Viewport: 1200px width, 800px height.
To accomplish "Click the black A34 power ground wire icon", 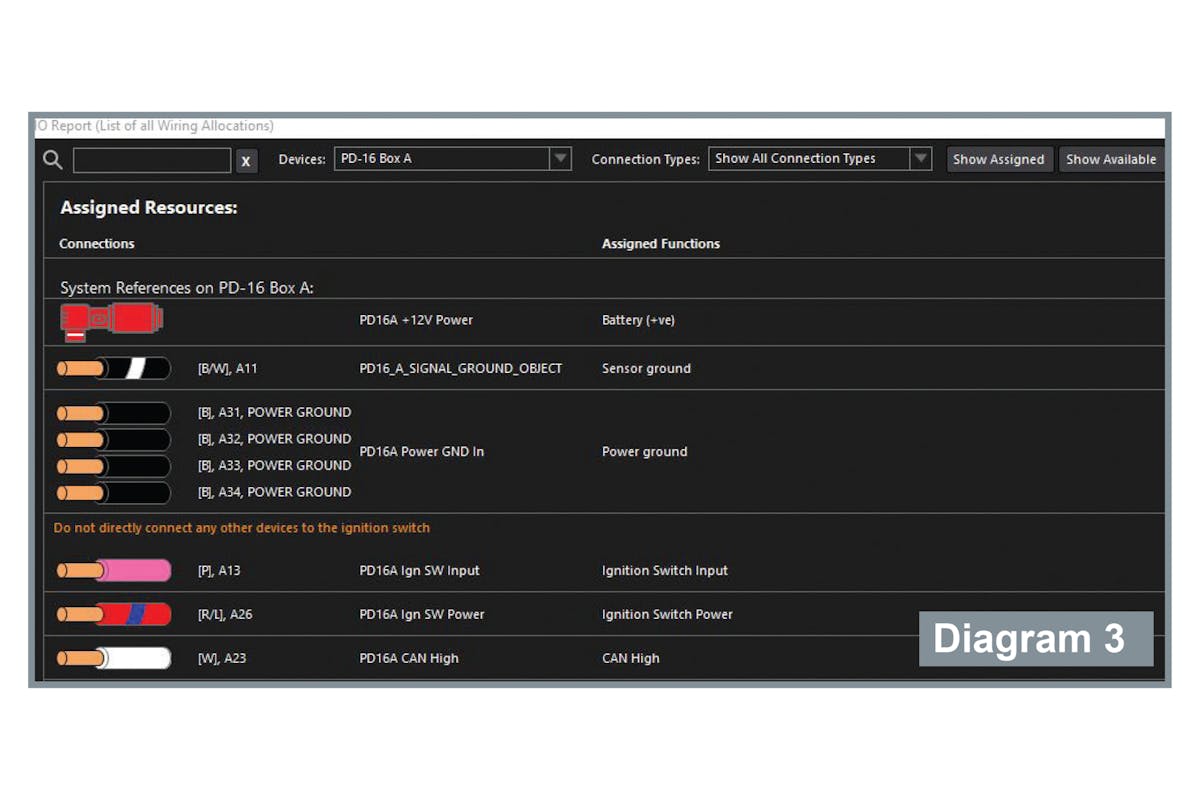I will point(113,493).
